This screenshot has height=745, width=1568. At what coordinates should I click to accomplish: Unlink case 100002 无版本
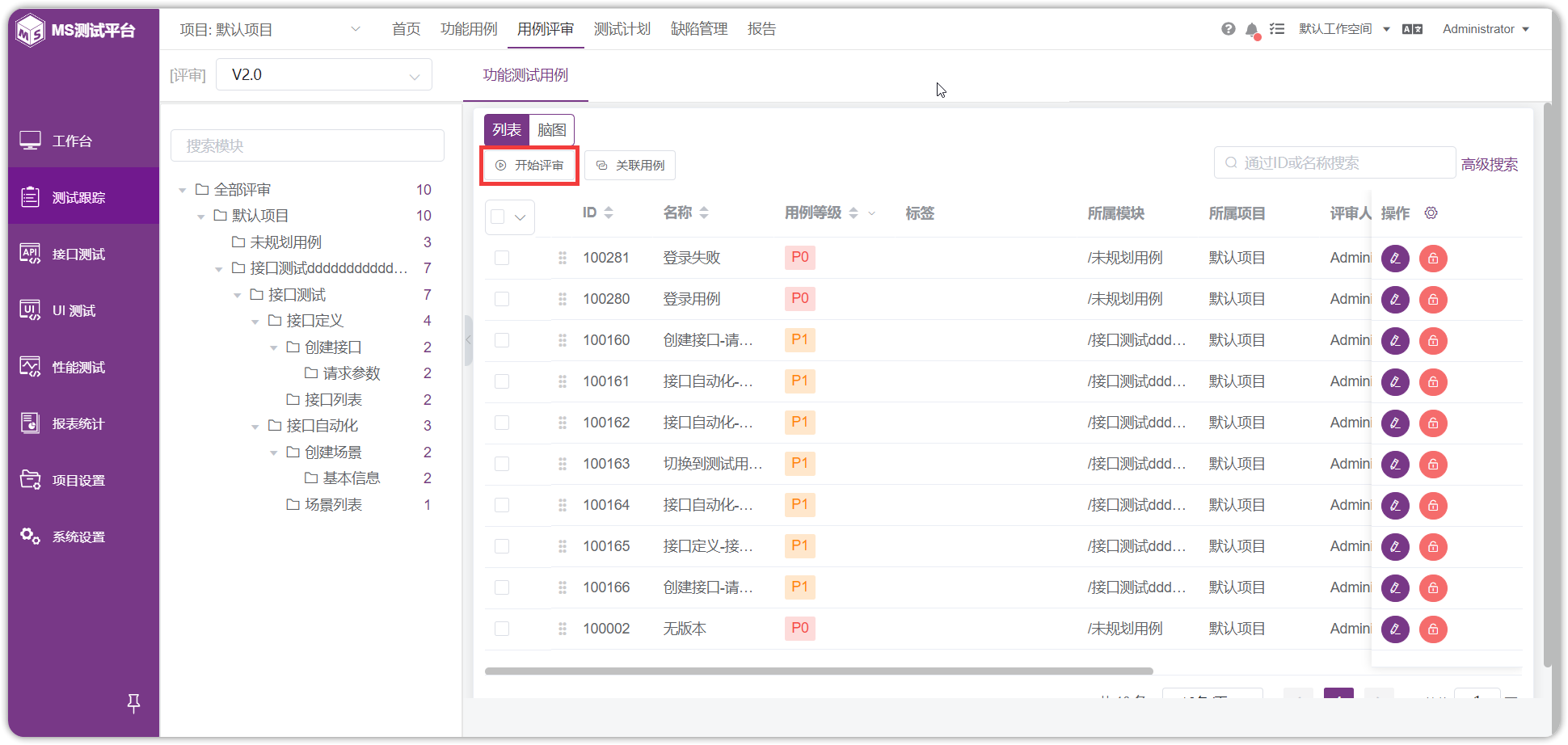coord(1433,629)
